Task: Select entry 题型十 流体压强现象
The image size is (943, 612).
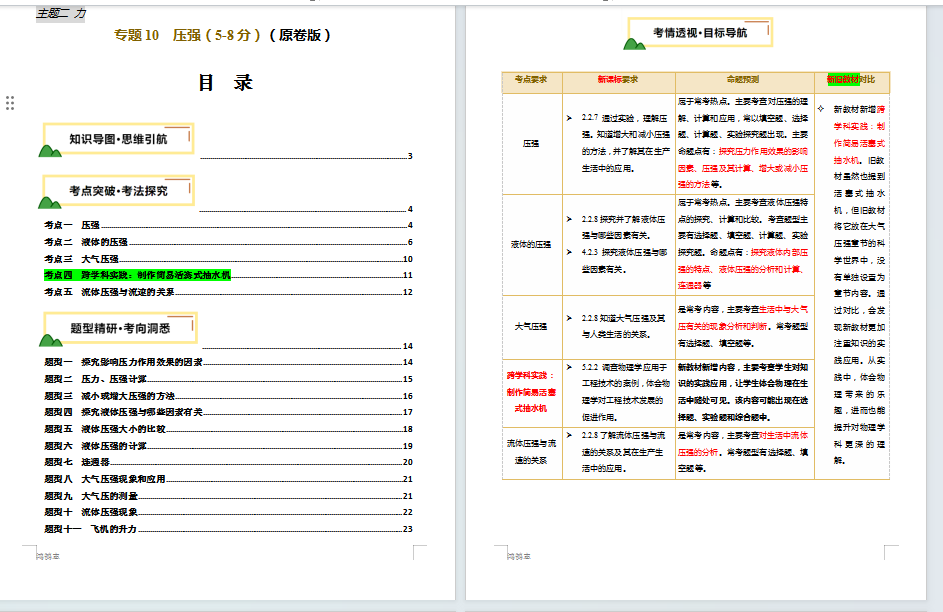Action: (x=228, y=512)
